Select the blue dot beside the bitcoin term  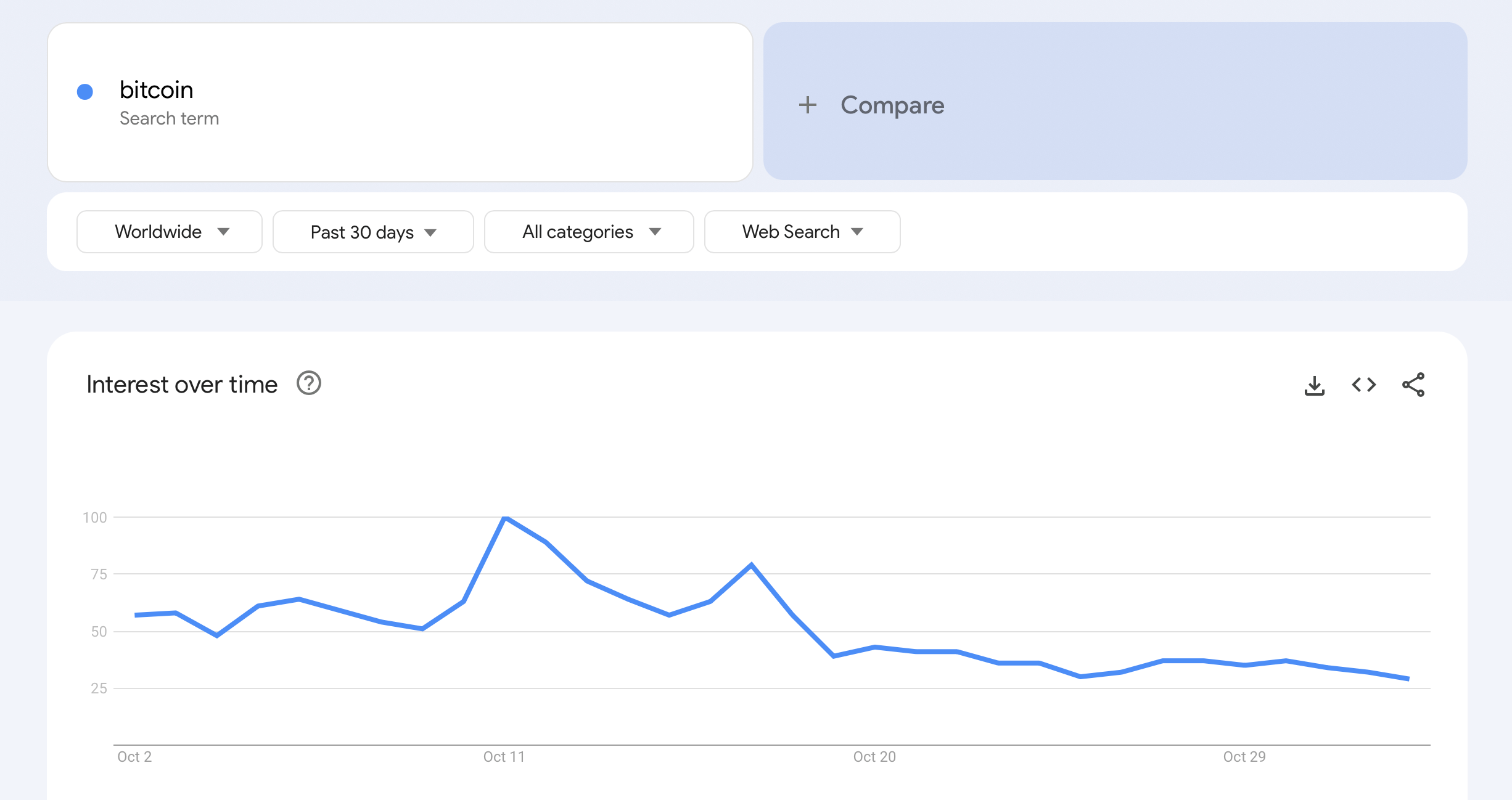[86, 91]
